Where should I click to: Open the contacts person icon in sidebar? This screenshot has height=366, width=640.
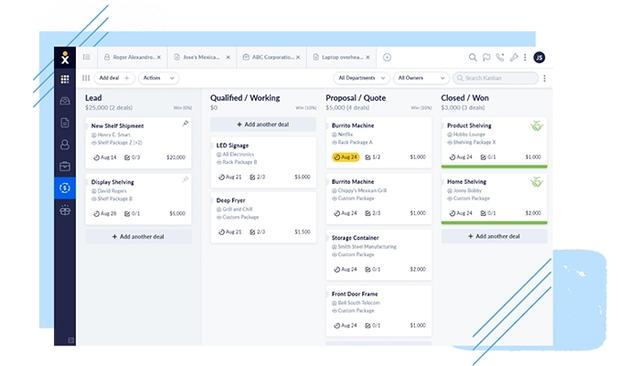pos(65,144)
